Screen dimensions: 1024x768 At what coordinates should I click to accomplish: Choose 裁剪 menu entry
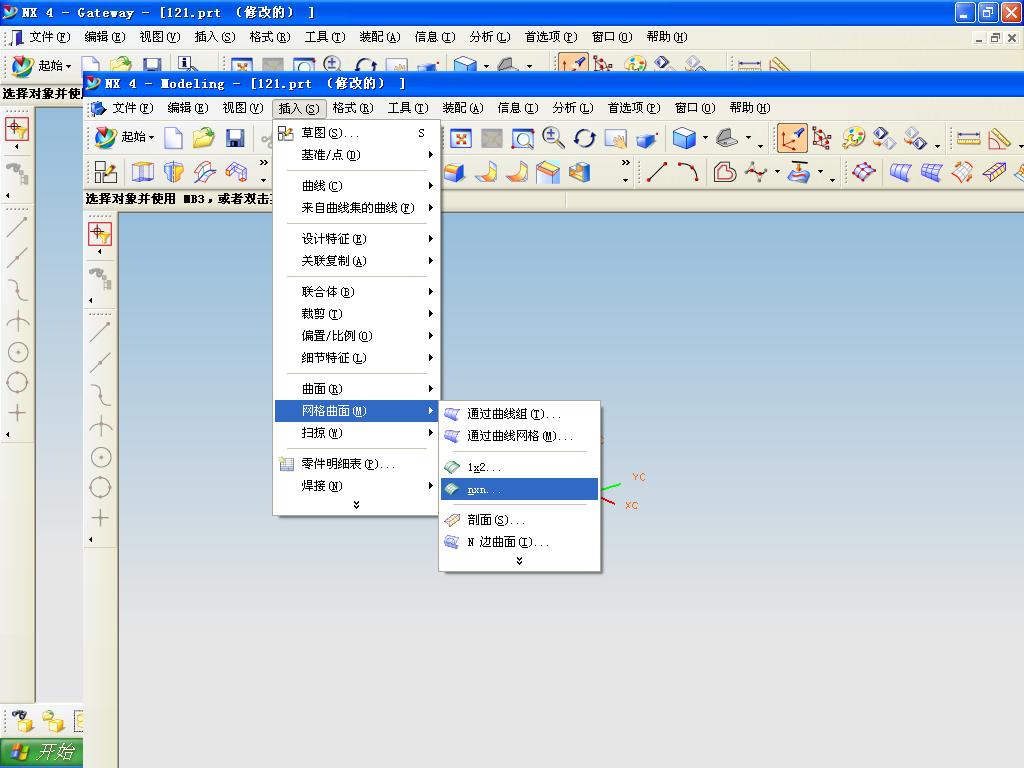pos(357,313)
